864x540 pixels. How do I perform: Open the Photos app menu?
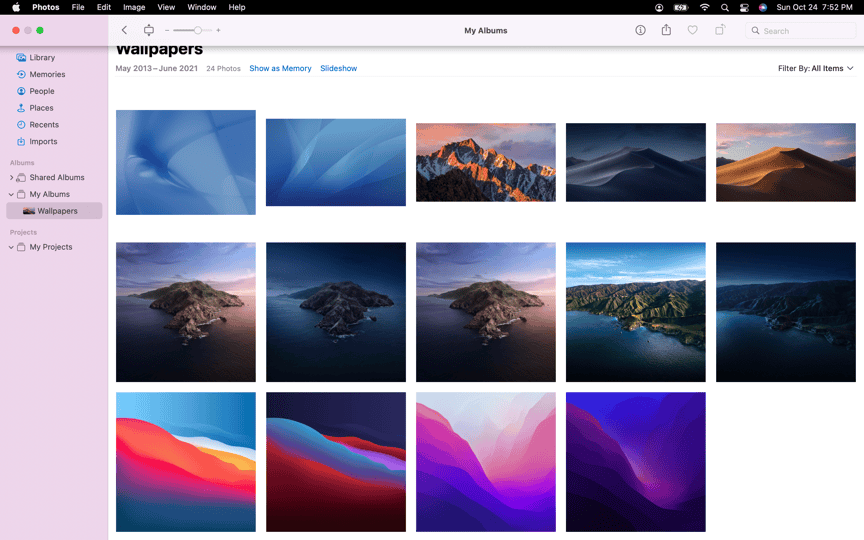(46, 7)
